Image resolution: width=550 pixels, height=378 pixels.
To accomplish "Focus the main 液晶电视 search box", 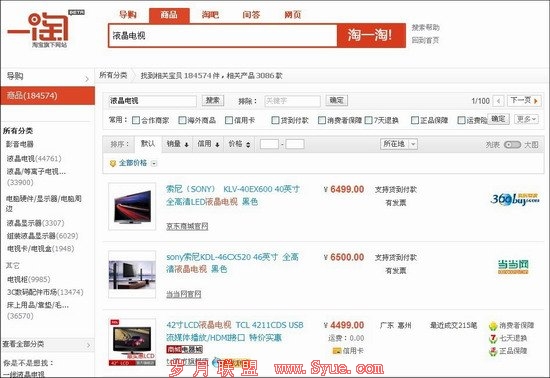I will click(x=223, y=35).
